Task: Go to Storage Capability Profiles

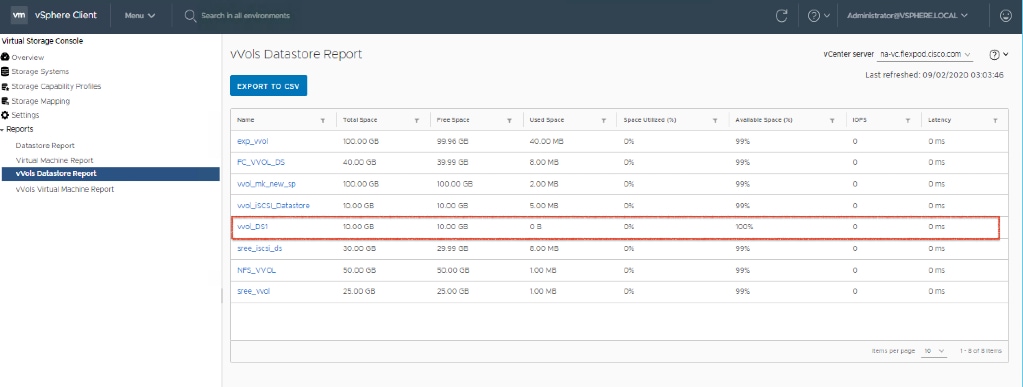Action: click(x=56, y=86)
